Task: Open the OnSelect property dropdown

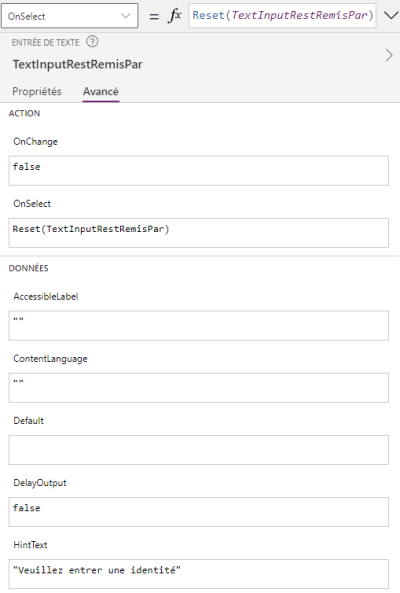Action: (x=70, y=16)
